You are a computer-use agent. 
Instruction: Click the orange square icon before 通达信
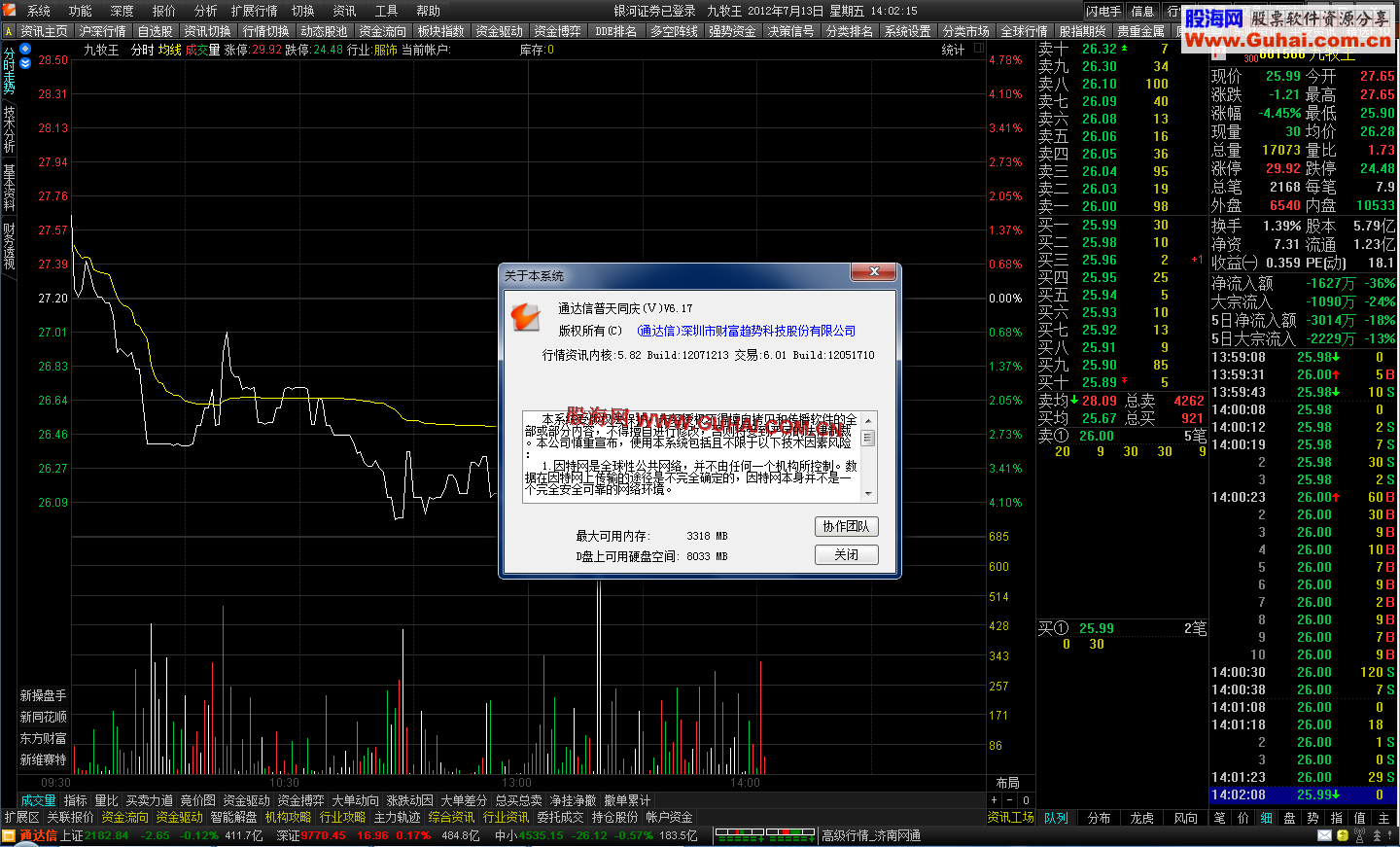tap(9, 835)
